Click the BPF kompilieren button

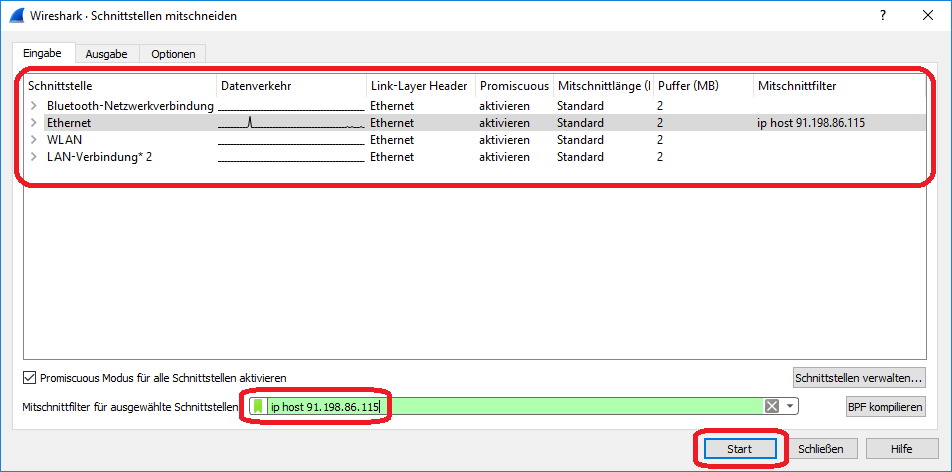coord(886,406)
